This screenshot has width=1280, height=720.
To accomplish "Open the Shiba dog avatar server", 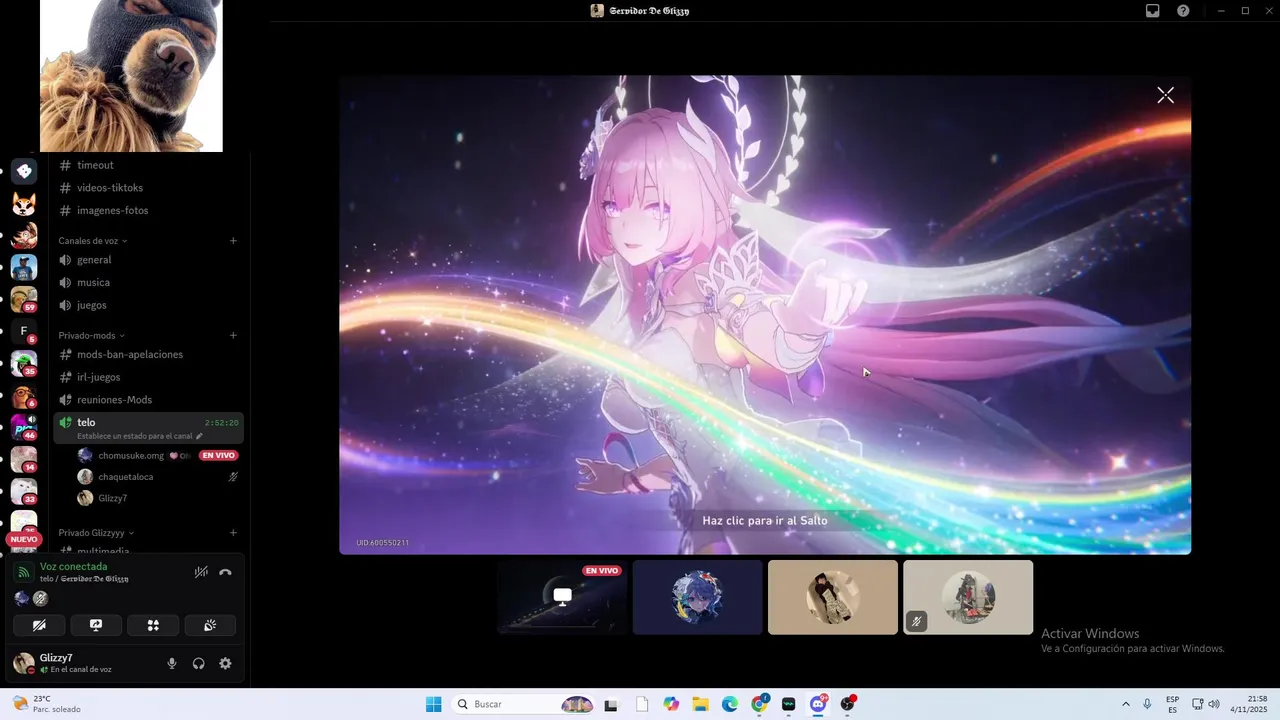I will (x=24, y=205).
